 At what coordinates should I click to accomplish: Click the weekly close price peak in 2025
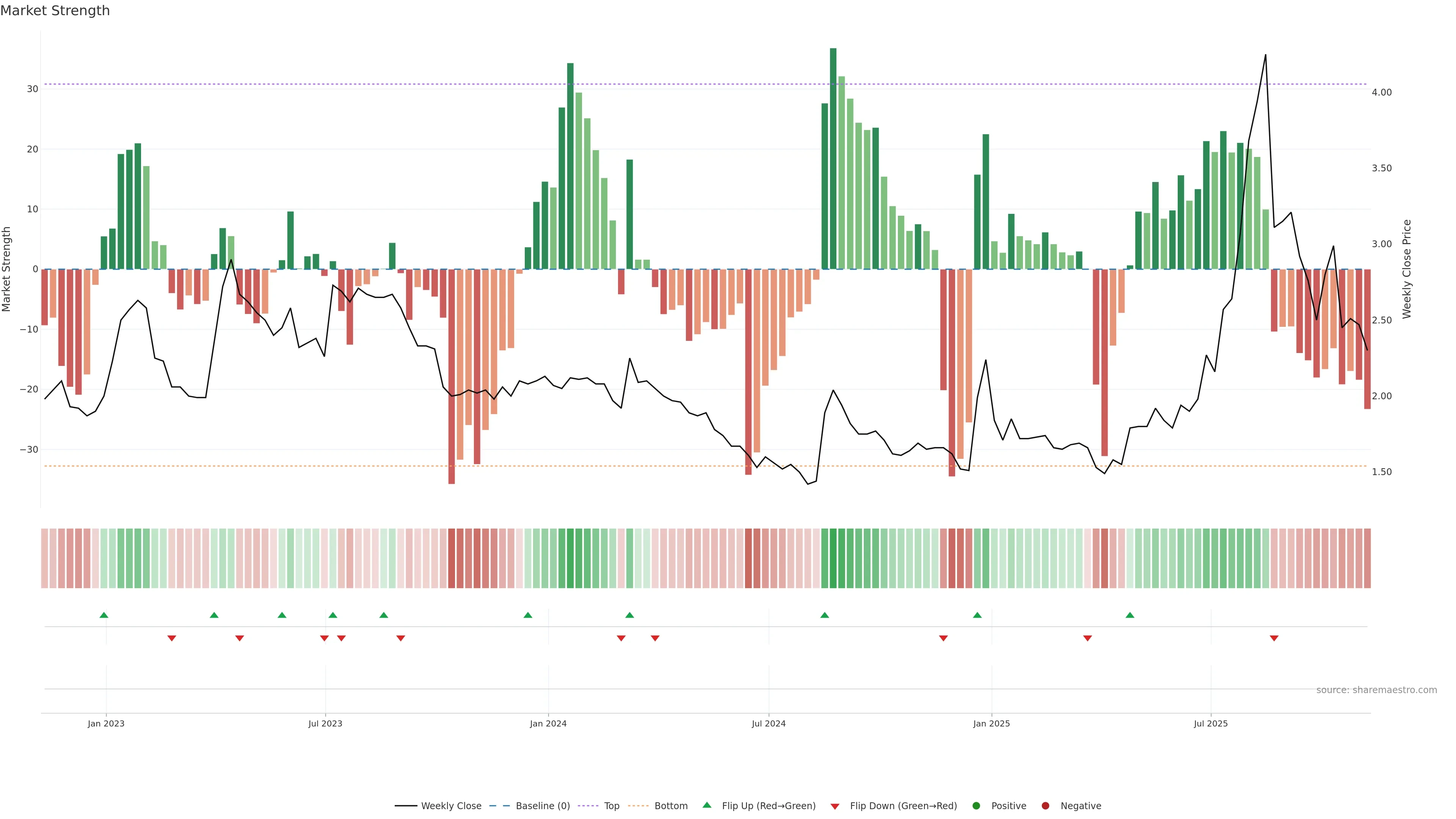[x=1266, y=55]
